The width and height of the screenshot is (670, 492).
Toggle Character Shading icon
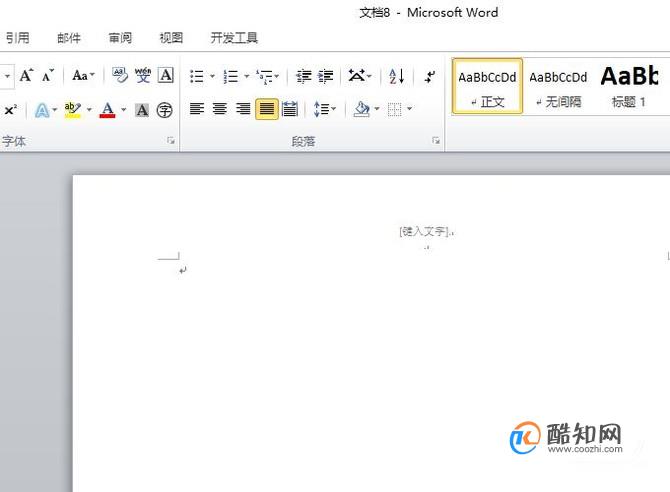pyautogui.click(x=142, y=110)
